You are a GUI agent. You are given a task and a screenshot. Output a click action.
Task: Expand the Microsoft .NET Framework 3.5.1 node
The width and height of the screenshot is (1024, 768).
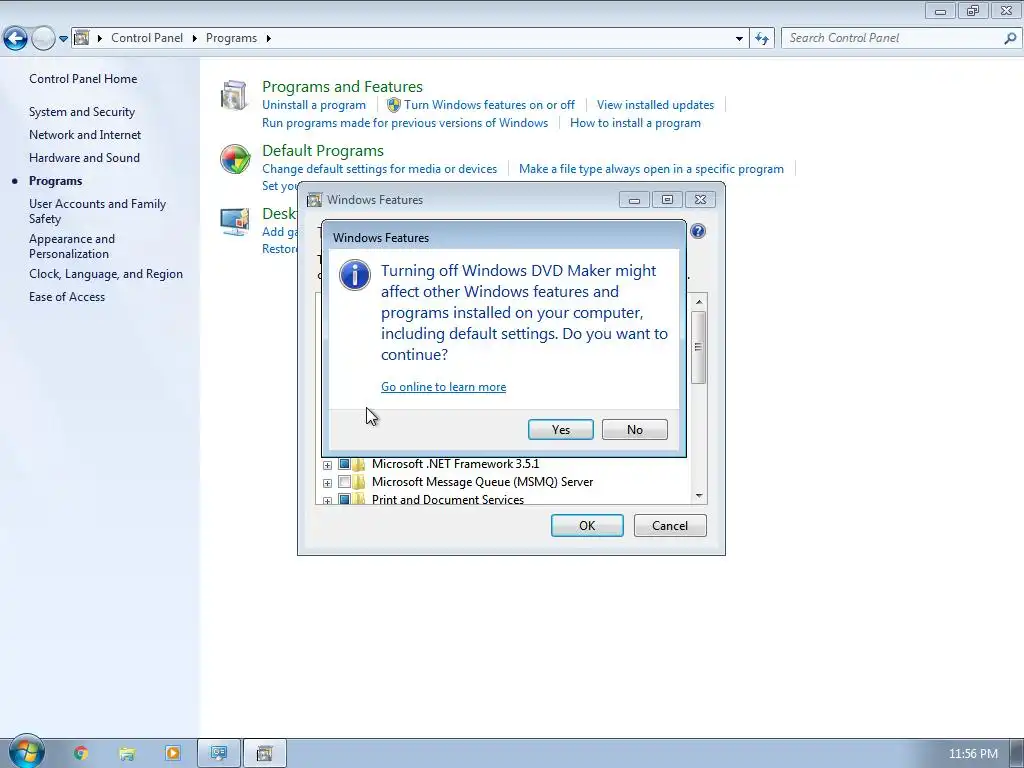click(327, 465)
